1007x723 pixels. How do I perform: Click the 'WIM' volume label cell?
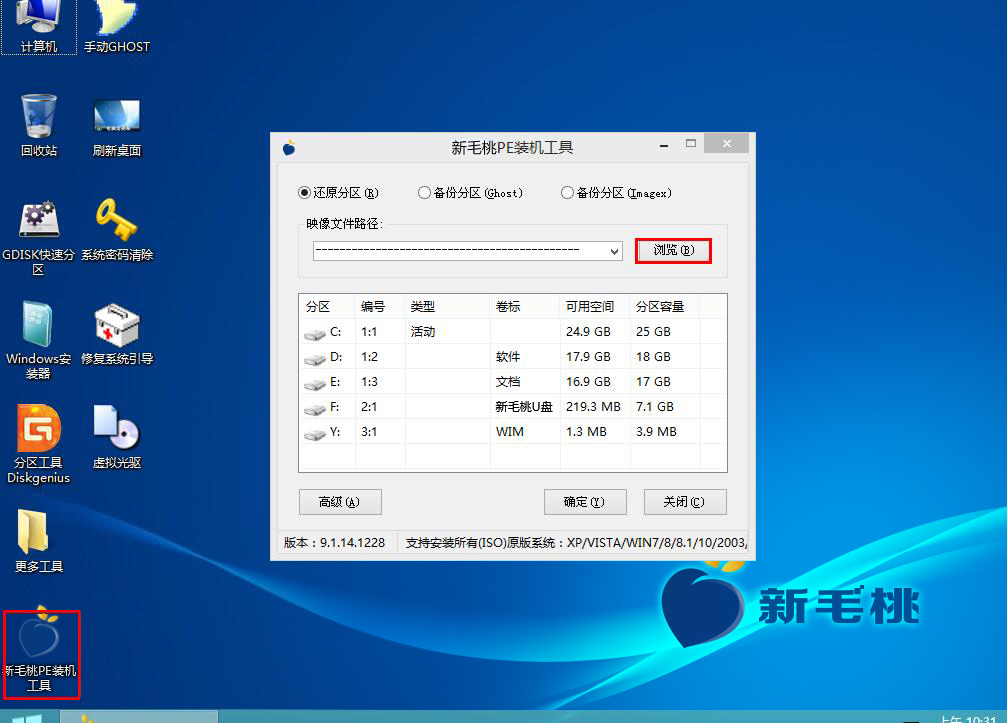(x=510, y=432)
